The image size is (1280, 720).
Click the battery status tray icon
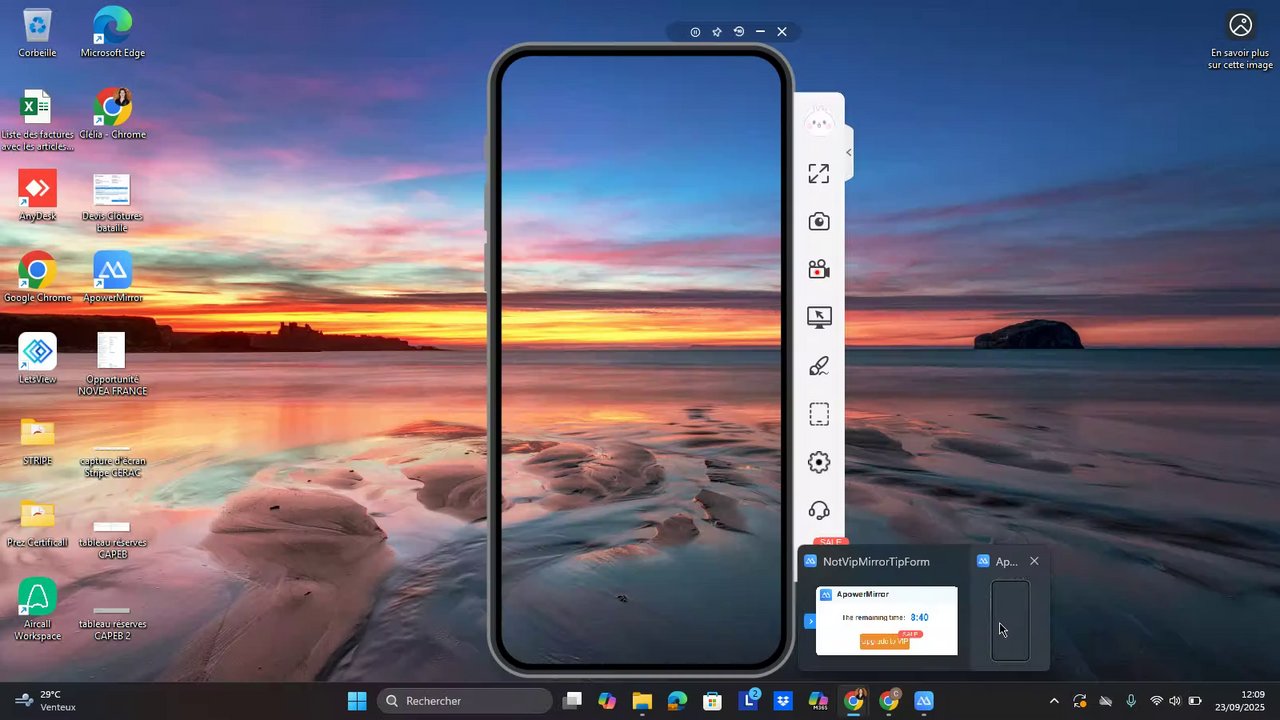coord(1195,701)
